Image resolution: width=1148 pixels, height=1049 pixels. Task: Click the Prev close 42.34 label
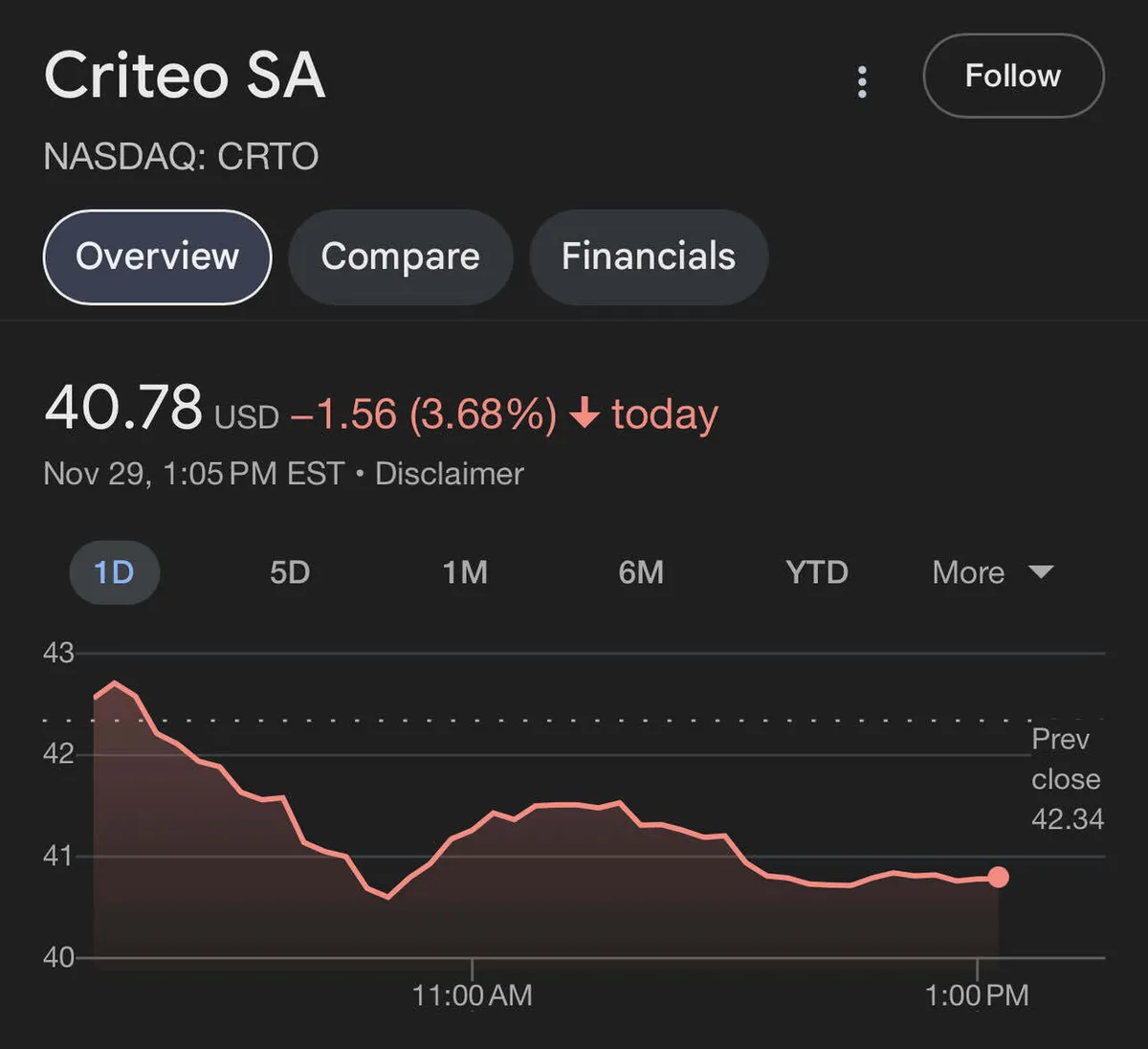click(1067, 779)
